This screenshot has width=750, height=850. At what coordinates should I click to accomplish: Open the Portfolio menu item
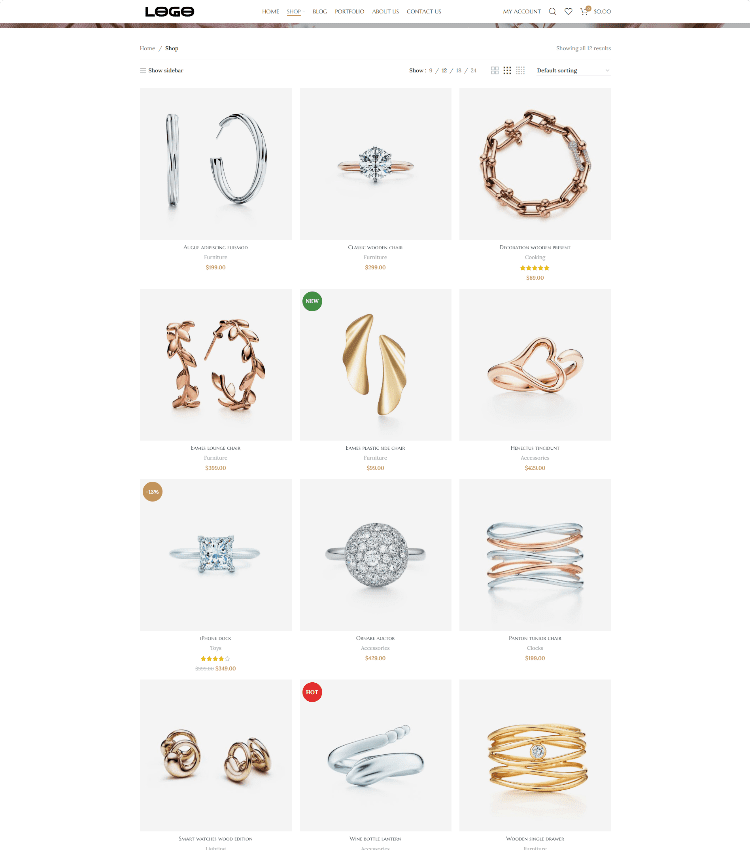(350, 11)
